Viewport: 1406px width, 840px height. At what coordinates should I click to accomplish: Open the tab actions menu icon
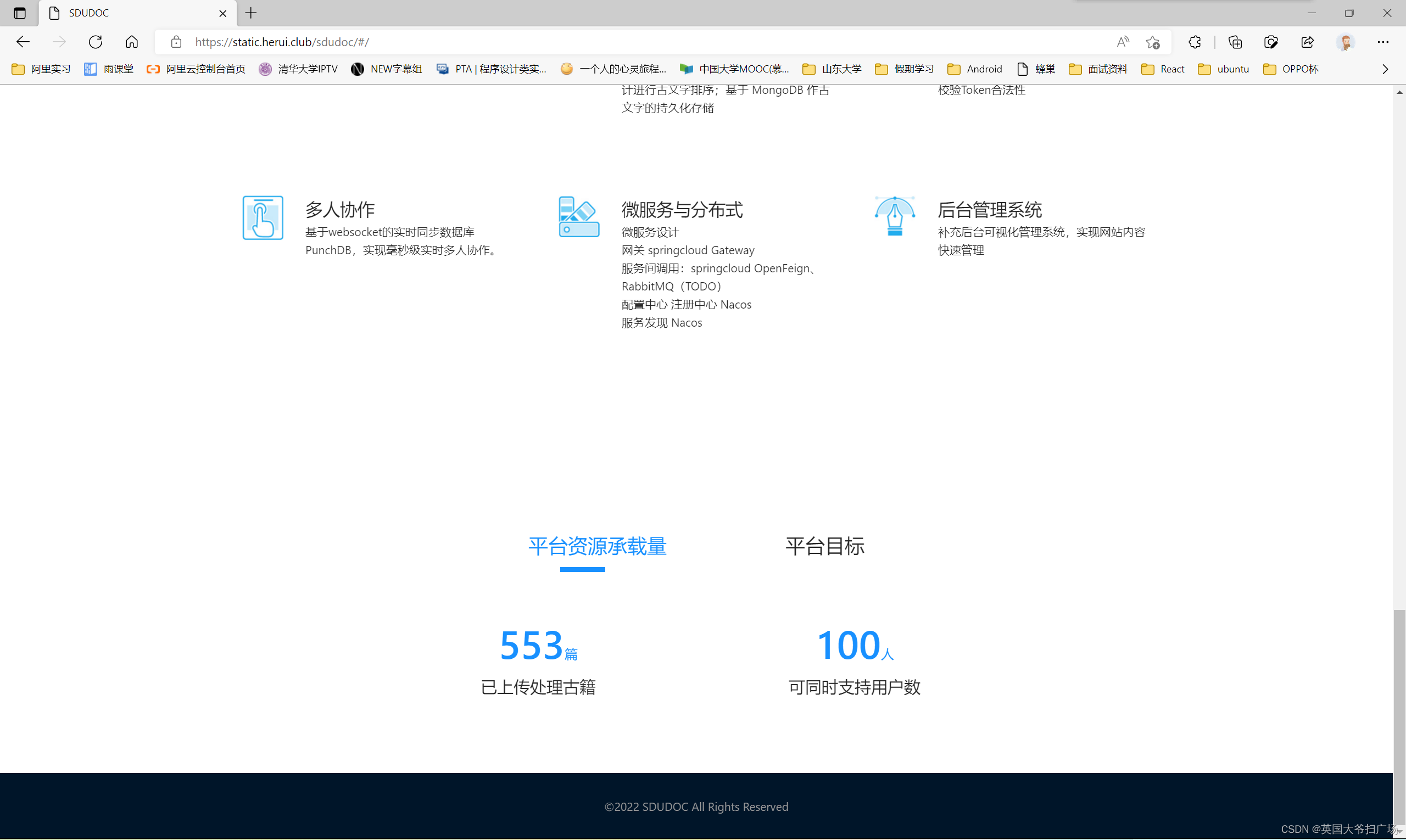pyautogui.click(x=19, y=13)
